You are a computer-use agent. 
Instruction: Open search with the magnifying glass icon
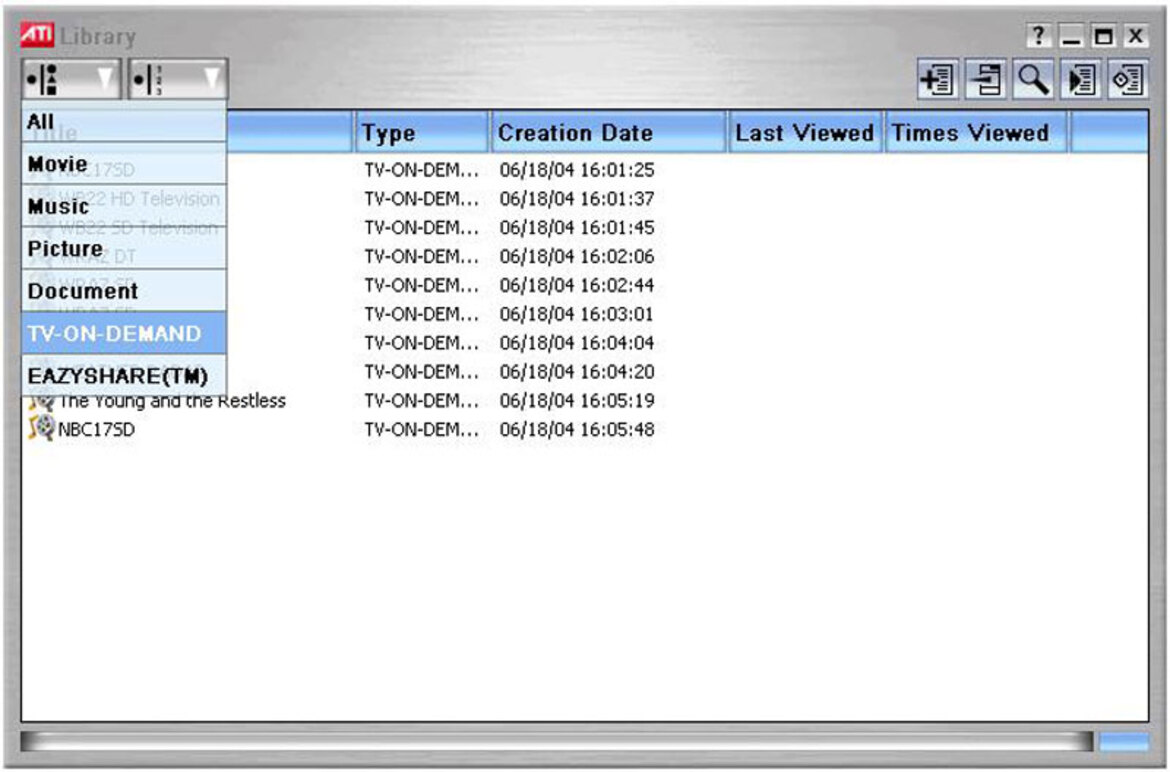1033,79
